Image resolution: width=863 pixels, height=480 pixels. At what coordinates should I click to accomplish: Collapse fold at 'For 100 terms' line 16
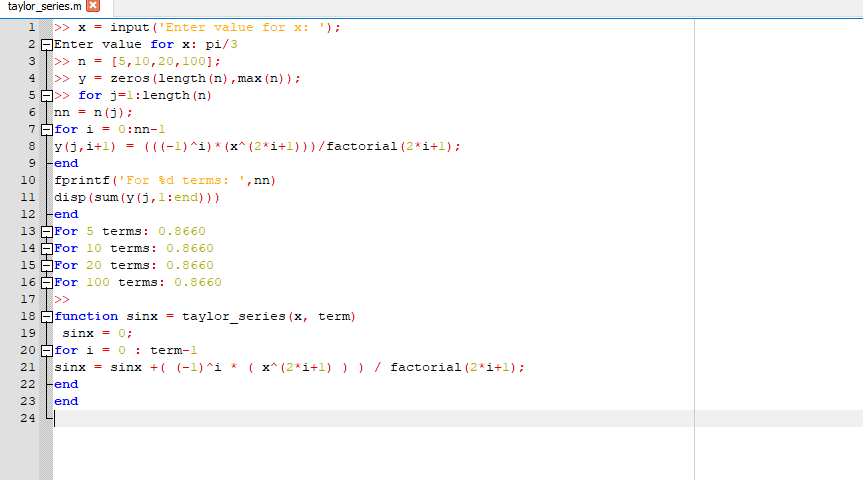click(47, 283)
